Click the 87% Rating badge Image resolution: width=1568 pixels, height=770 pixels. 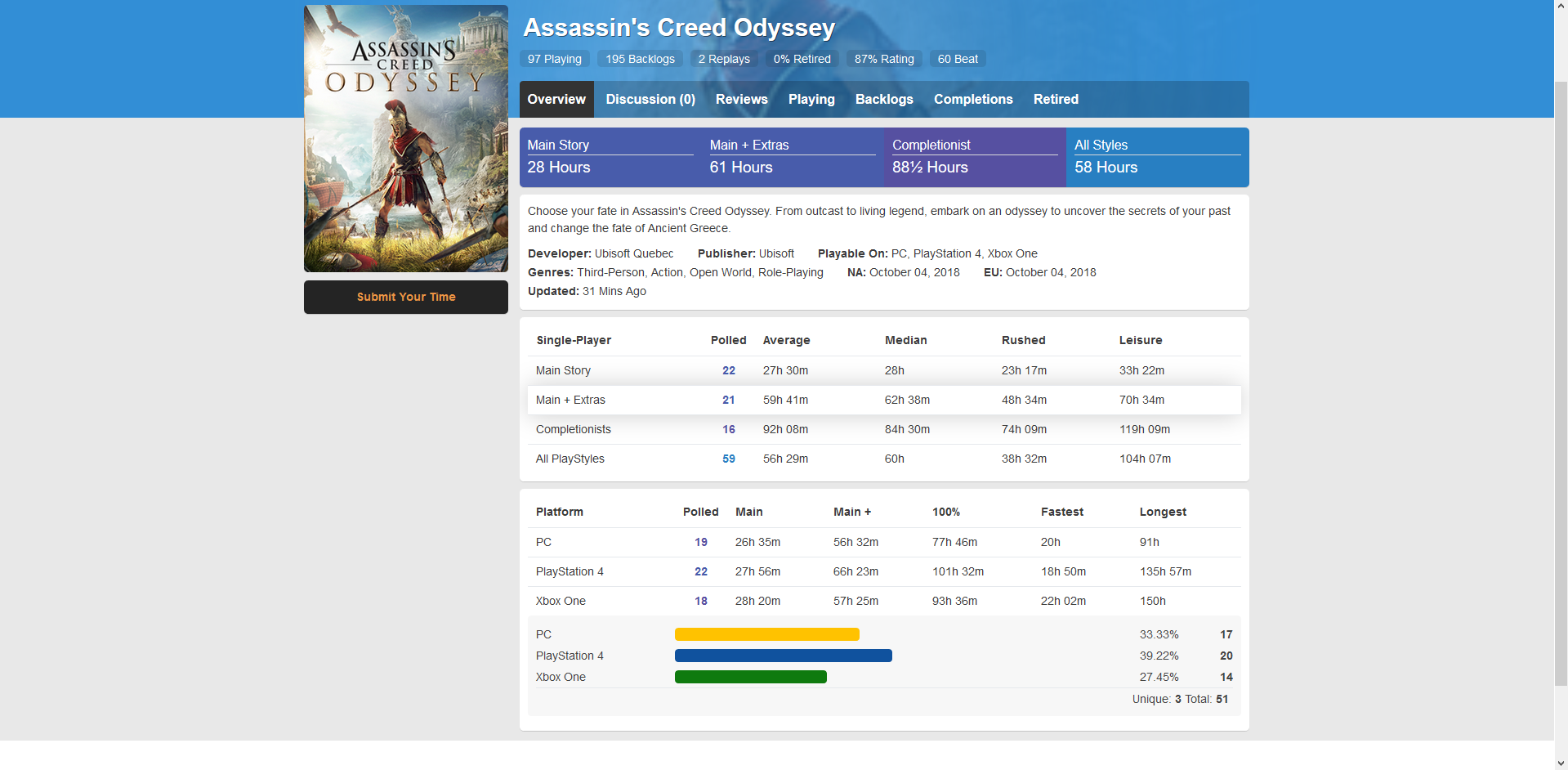point(883,59)
